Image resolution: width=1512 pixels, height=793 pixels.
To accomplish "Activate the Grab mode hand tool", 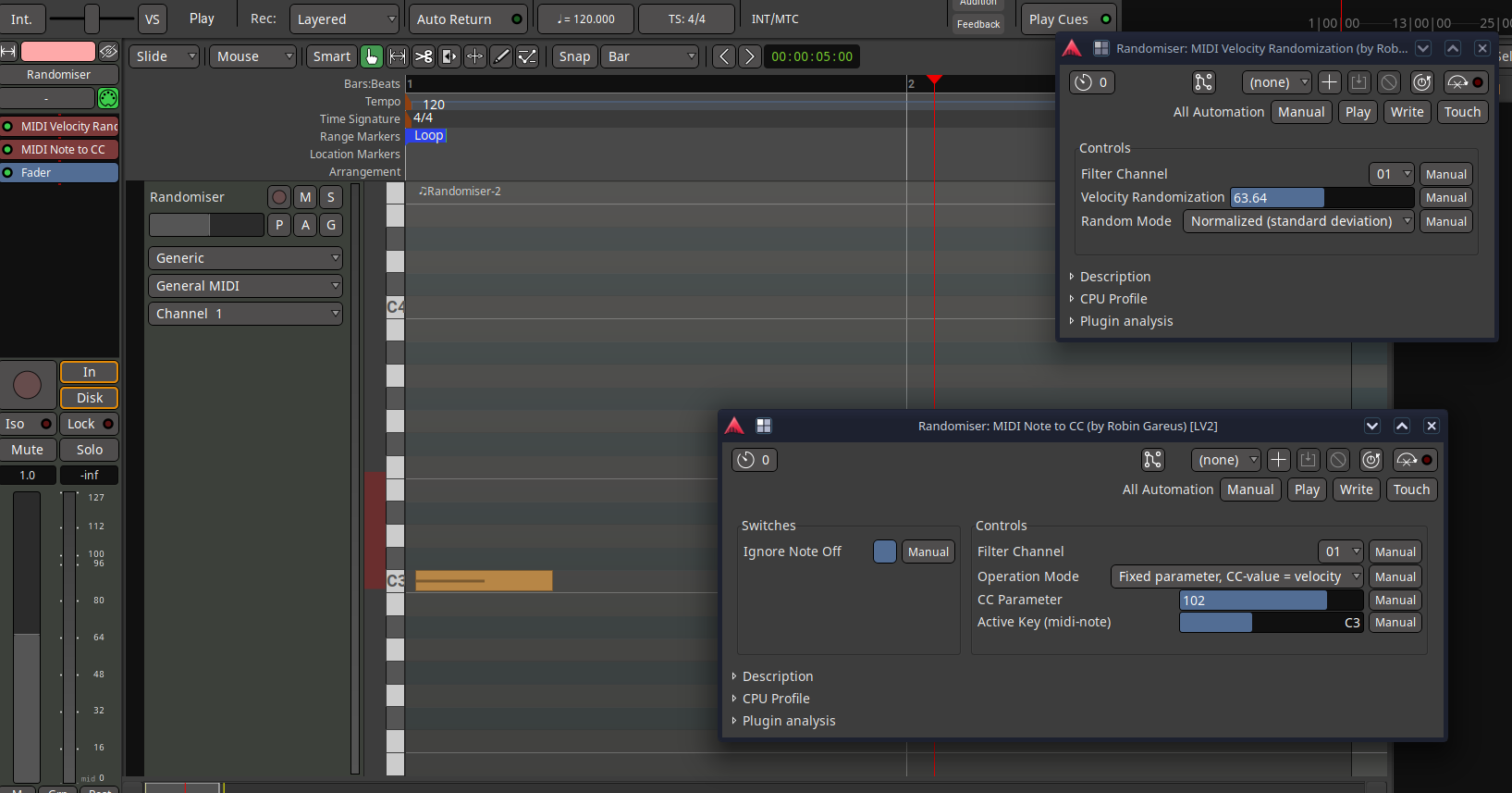I will (371, 56).
